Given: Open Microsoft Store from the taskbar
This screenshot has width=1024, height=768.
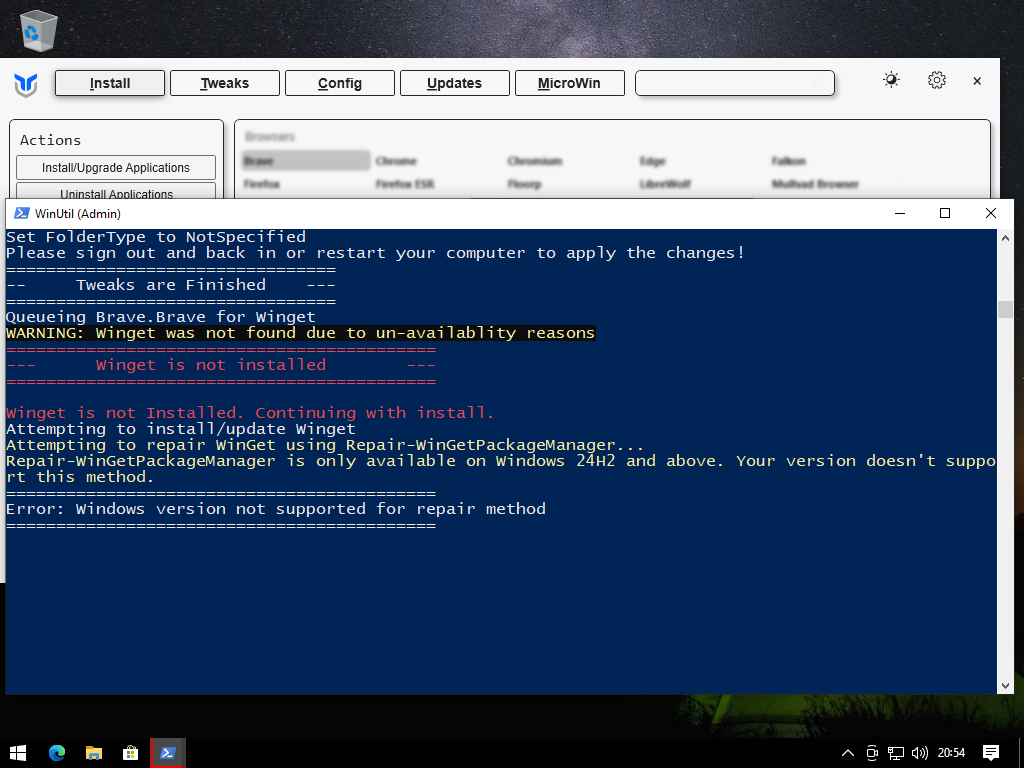Looking at the screenshot, I should 131,753.
